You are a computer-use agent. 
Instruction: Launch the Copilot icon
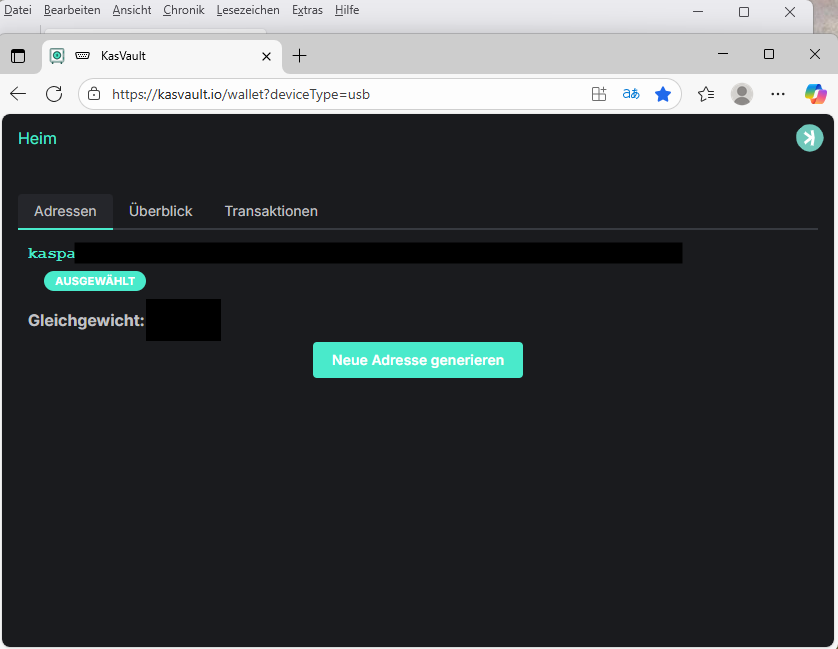coord(816,94)
